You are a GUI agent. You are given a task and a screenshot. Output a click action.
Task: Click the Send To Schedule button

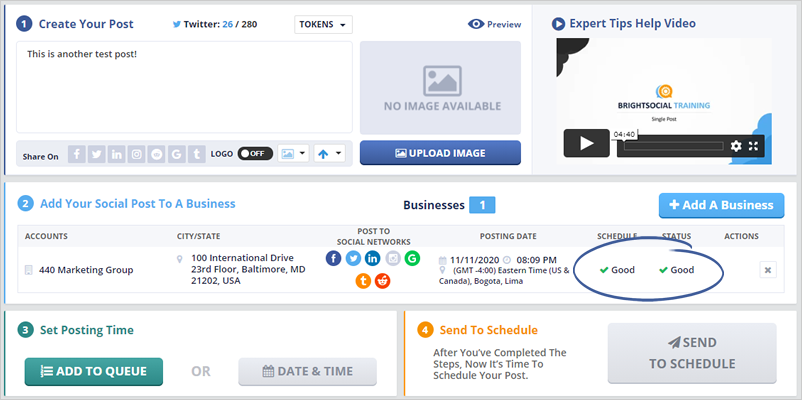pyautogui.click(x=691, y=354)
